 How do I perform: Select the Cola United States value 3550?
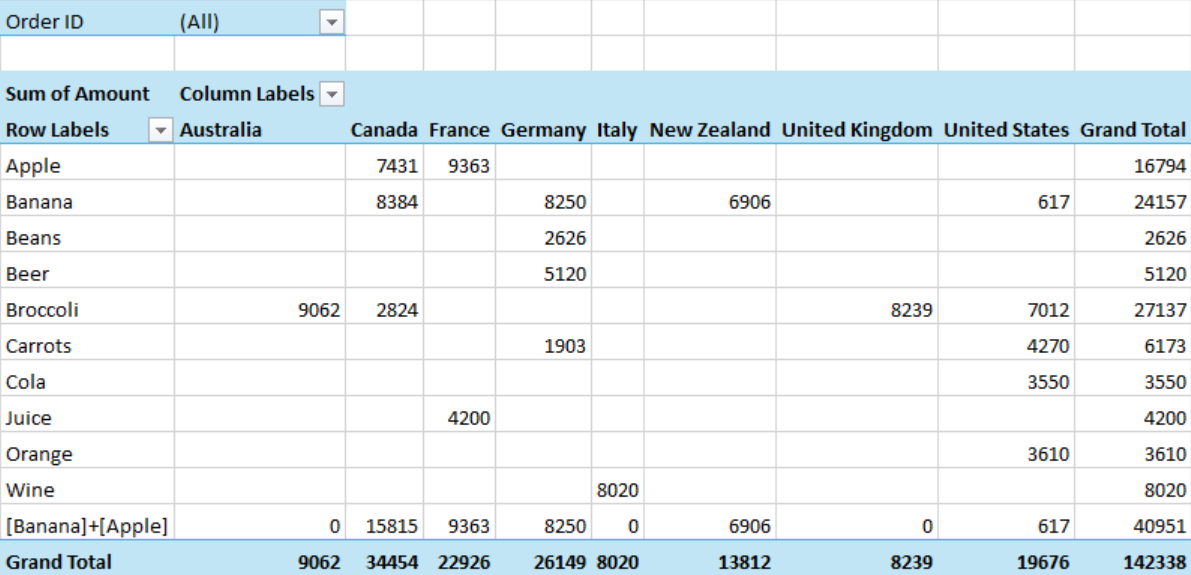(1048, 382)
